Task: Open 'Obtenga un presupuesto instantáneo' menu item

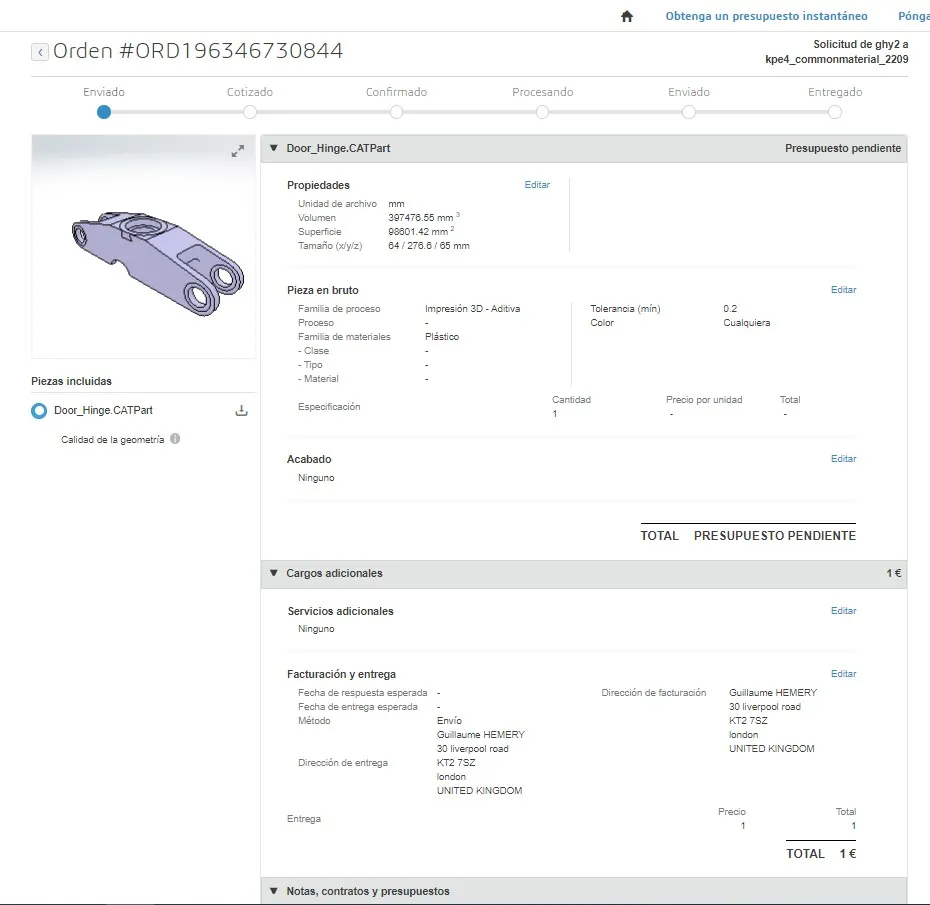Action: [x=766, y=16]
